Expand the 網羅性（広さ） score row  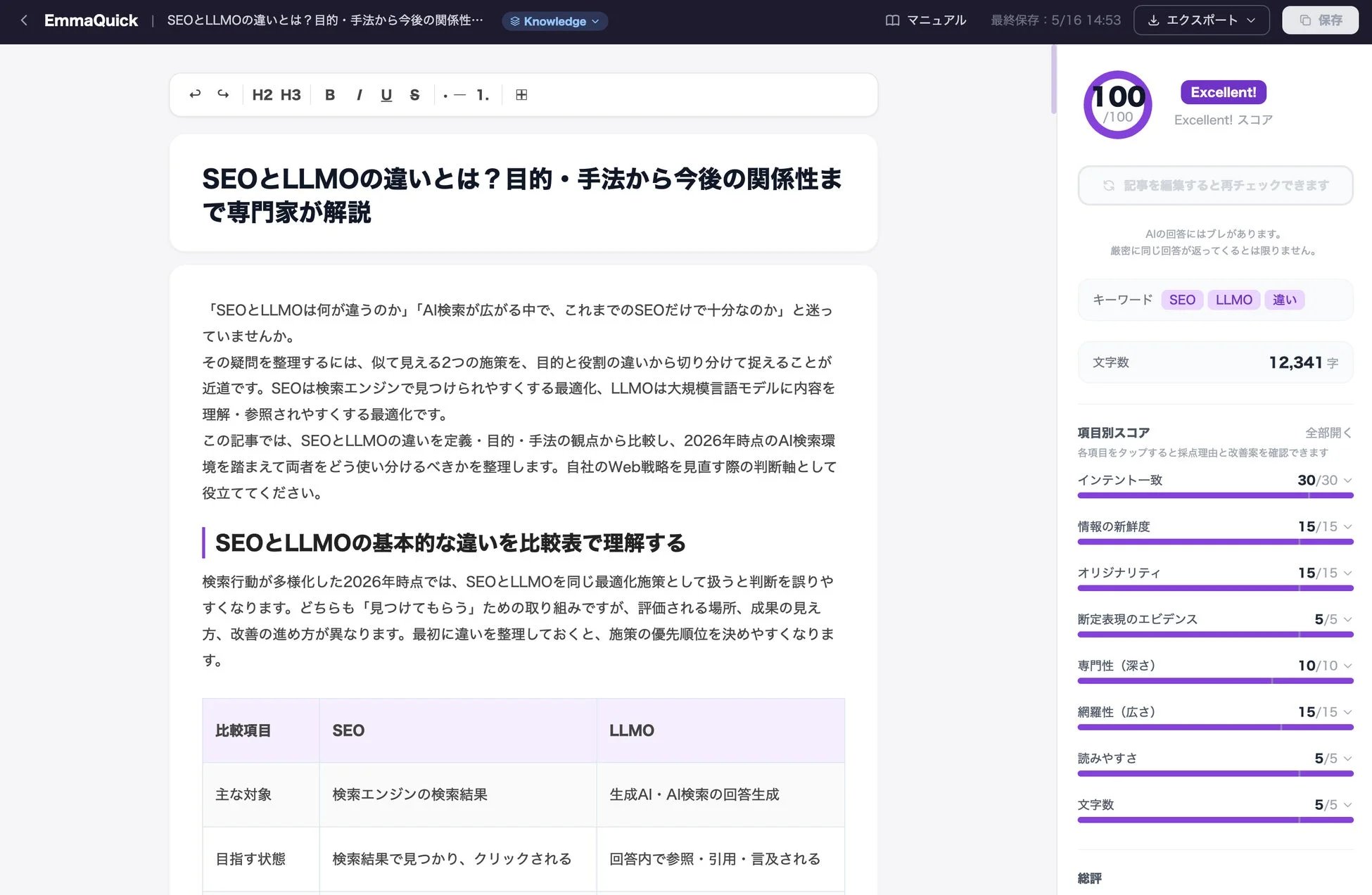click(1215, 712)
